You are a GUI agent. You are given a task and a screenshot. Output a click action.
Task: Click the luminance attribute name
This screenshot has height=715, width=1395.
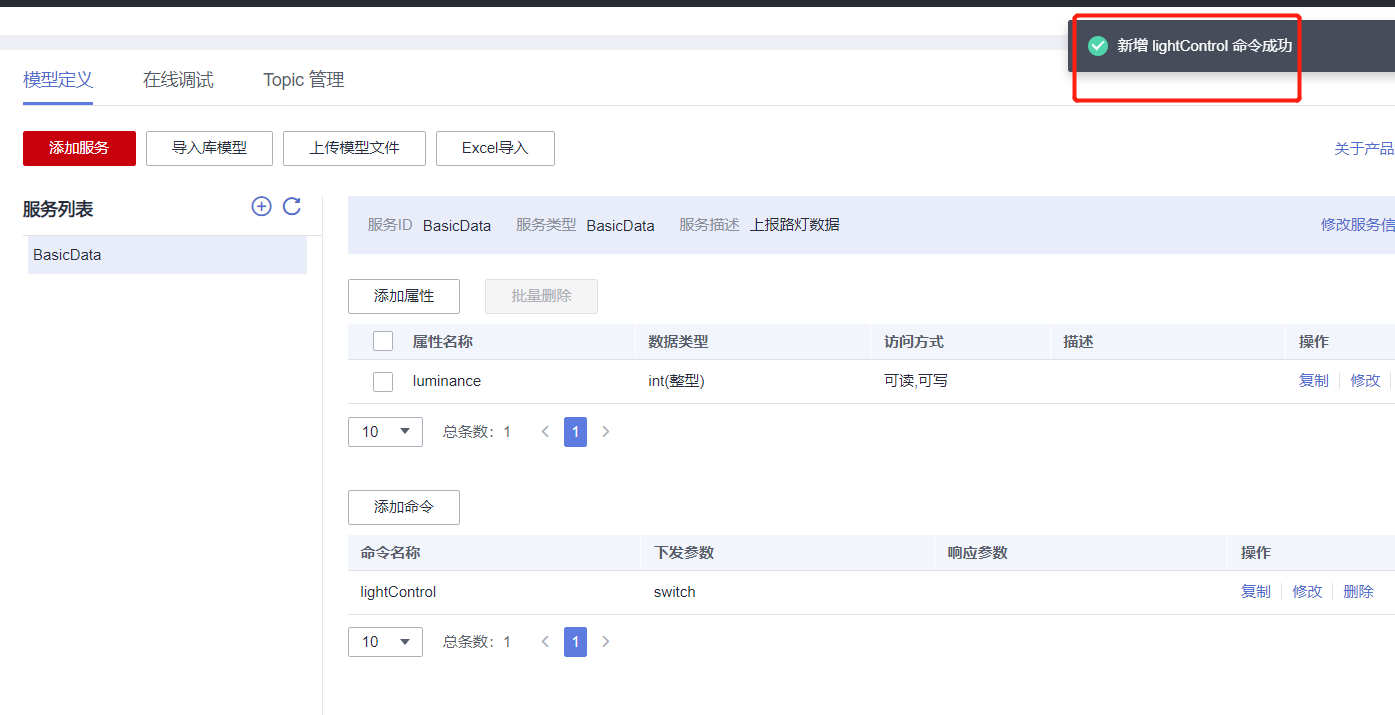447,381
